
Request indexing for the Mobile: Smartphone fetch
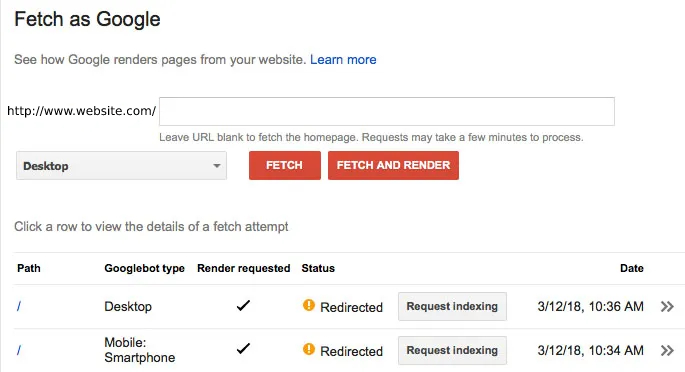point(452,350)
